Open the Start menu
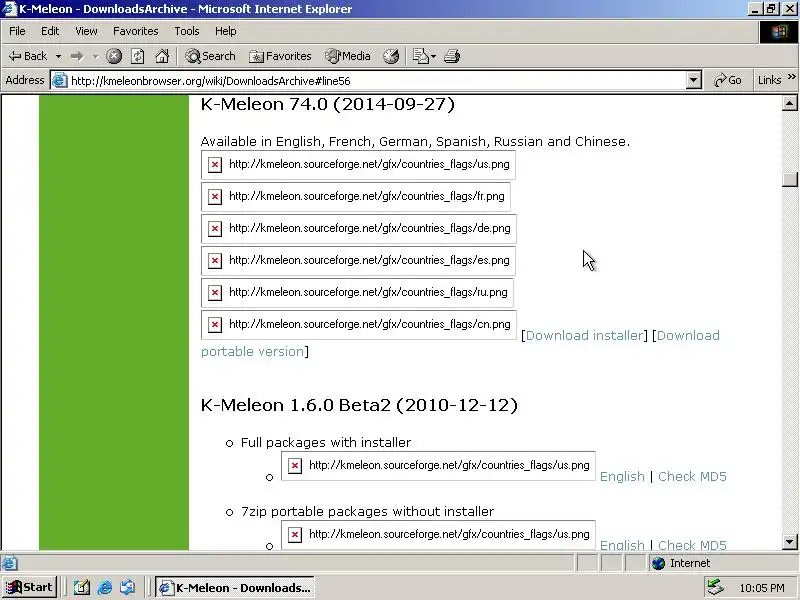This screenshot has width=800, height=600. coord(29,588)
